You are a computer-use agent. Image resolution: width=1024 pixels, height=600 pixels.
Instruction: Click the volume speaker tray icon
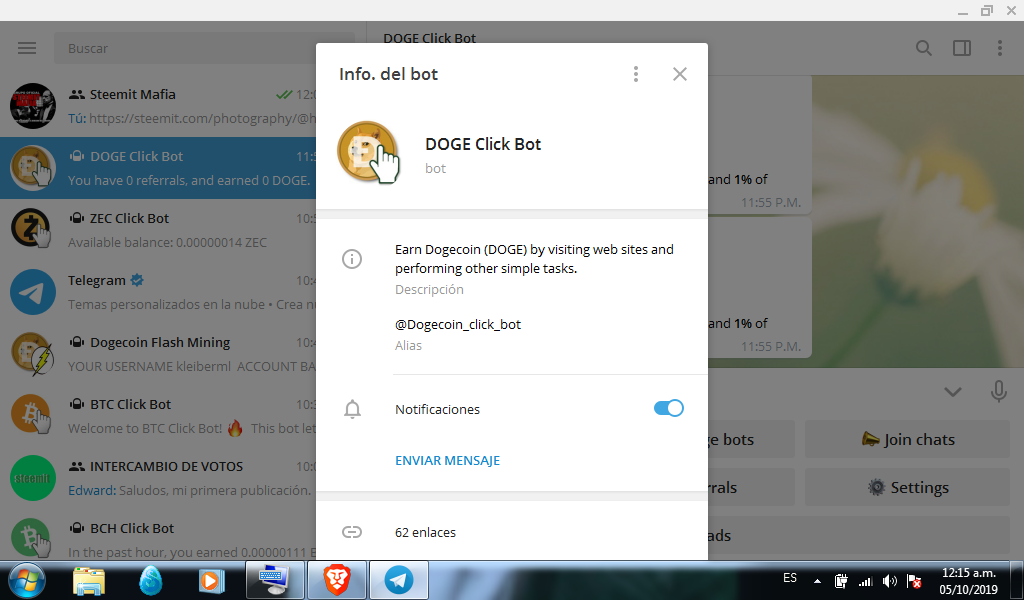click(889, 581)
